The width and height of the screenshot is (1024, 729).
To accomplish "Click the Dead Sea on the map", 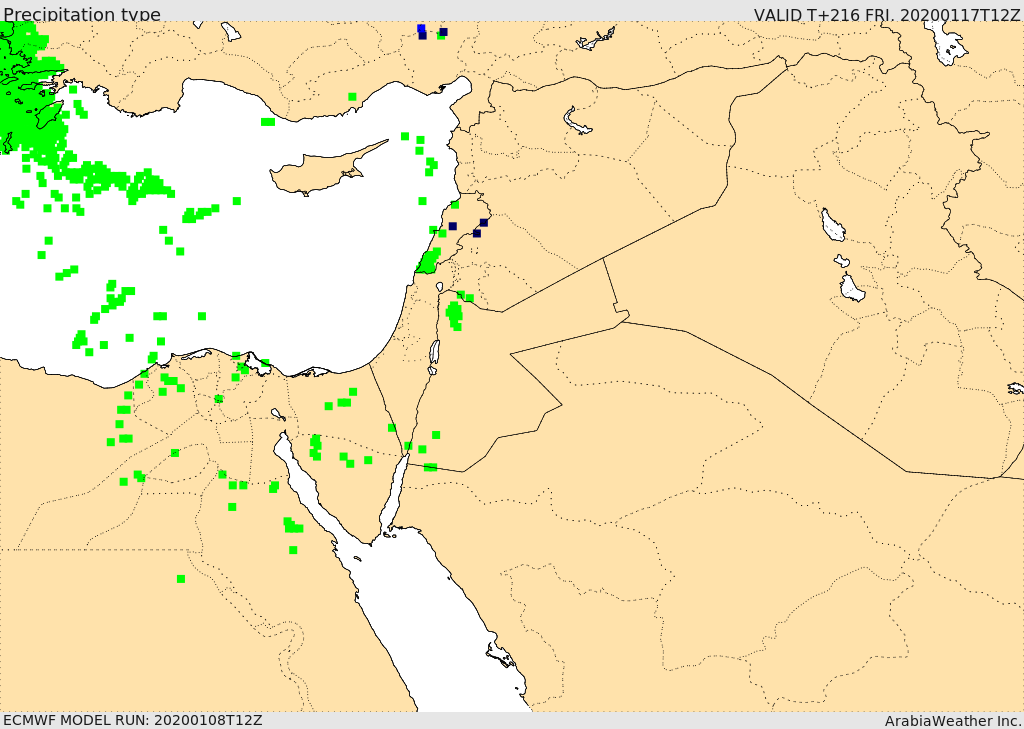I will coord(434,353).
